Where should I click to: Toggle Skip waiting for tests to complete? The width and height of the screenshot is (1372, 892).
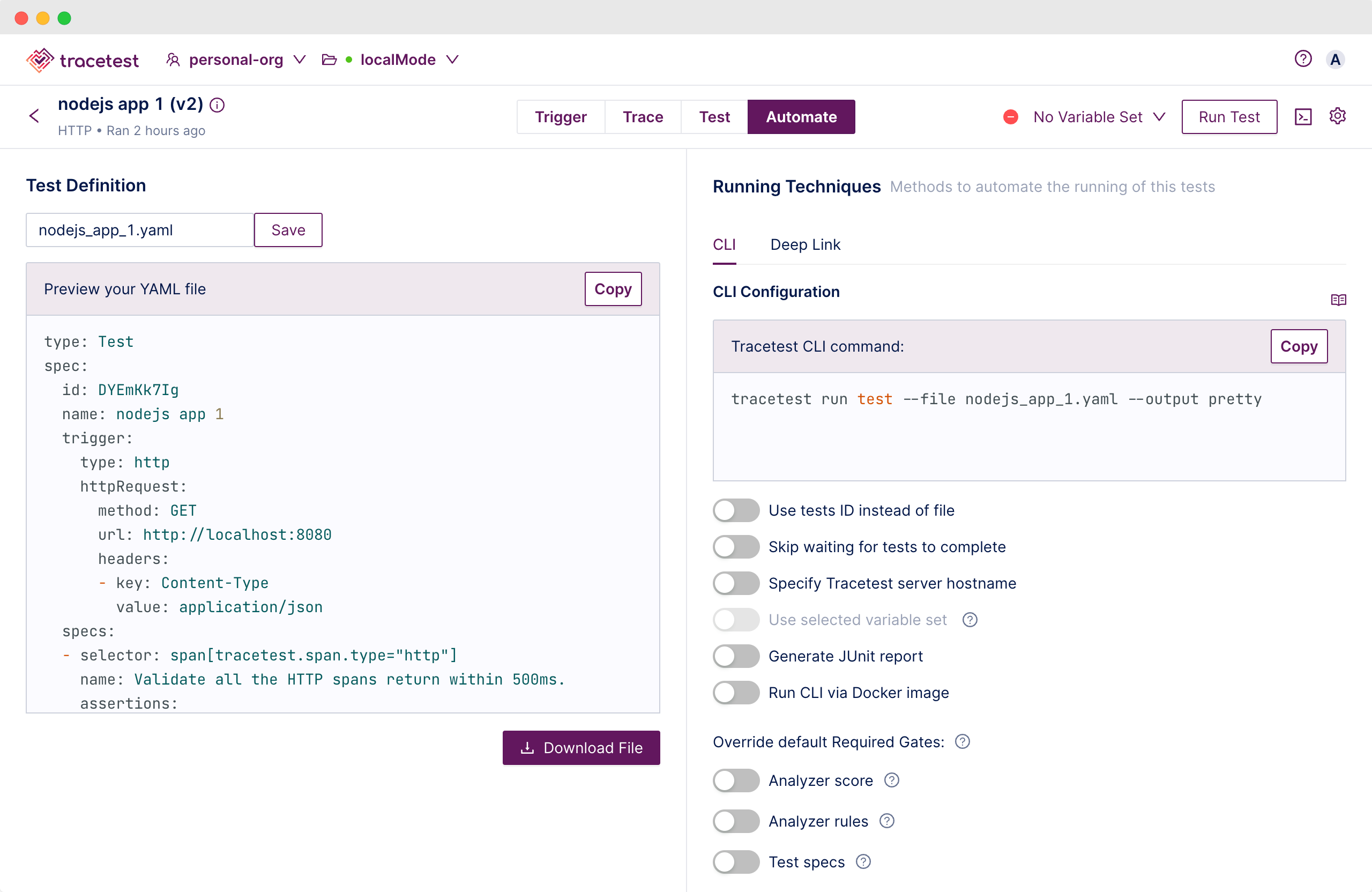click(736, 547)
